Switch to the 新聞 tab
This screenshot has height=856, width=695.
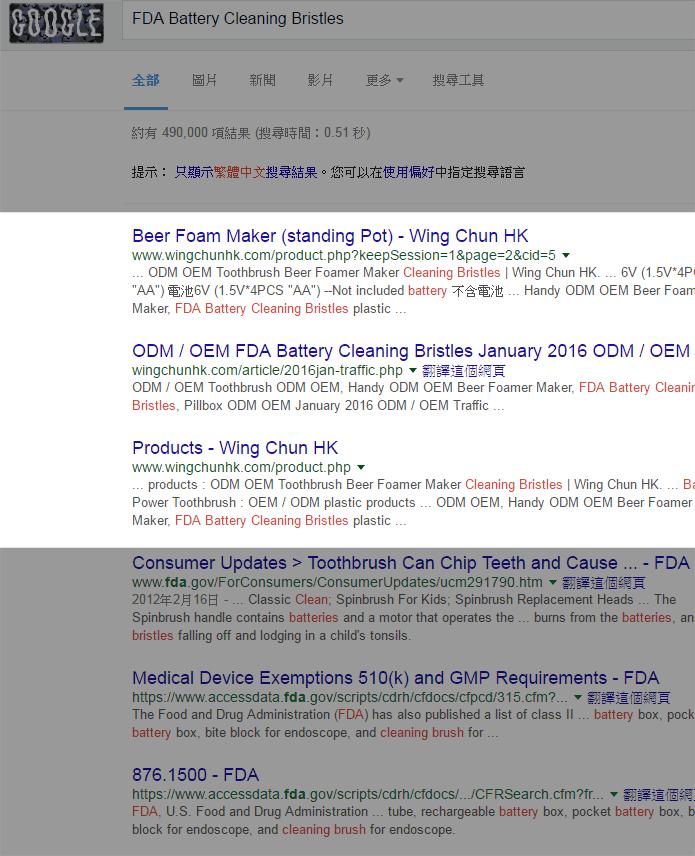[263, 80]
